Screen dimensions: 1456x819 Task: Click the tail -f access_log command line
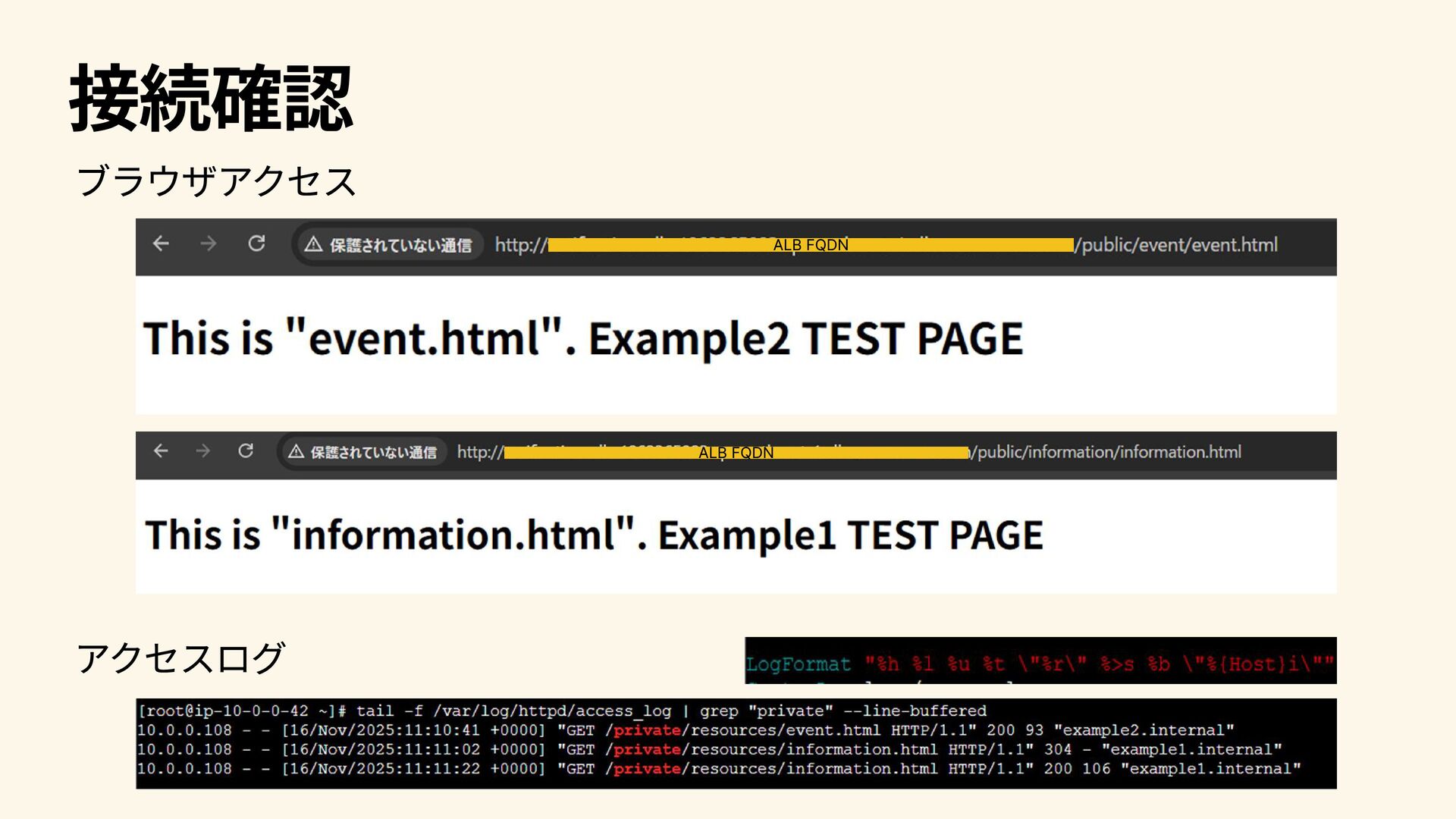(x=561, y=711)
